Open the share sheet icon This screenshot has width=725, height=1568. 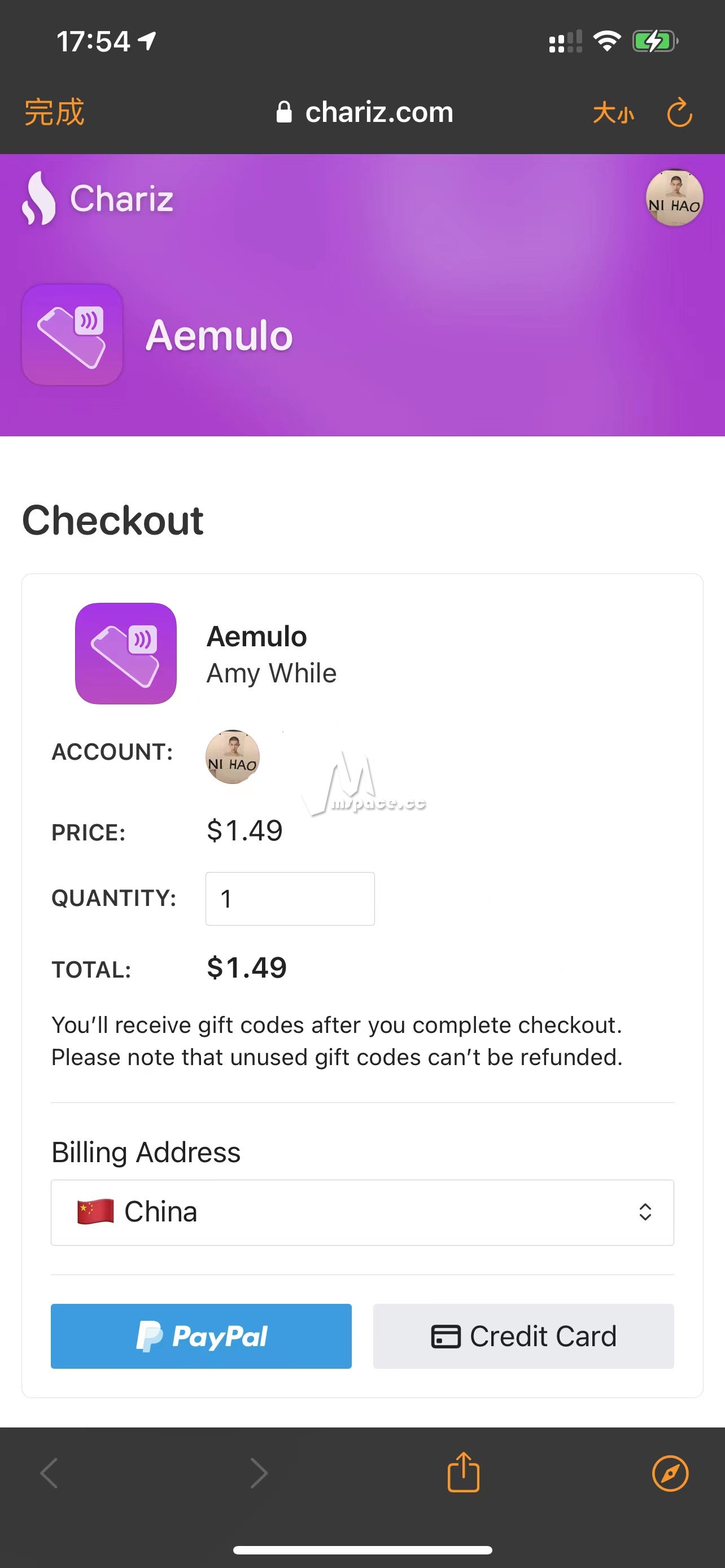[463, 1473]
